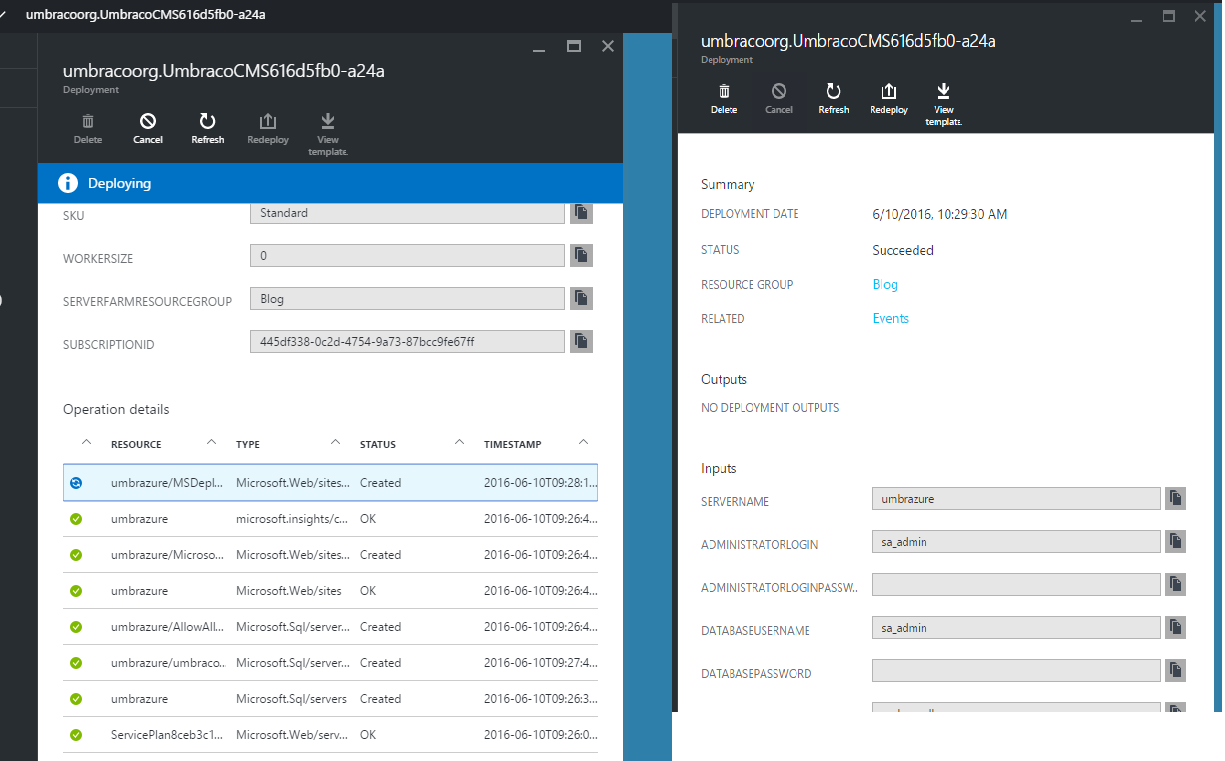Select the umbrazure/AllowAll... operation row
This screenshot has height=761, width=1225.
point(330,627)
